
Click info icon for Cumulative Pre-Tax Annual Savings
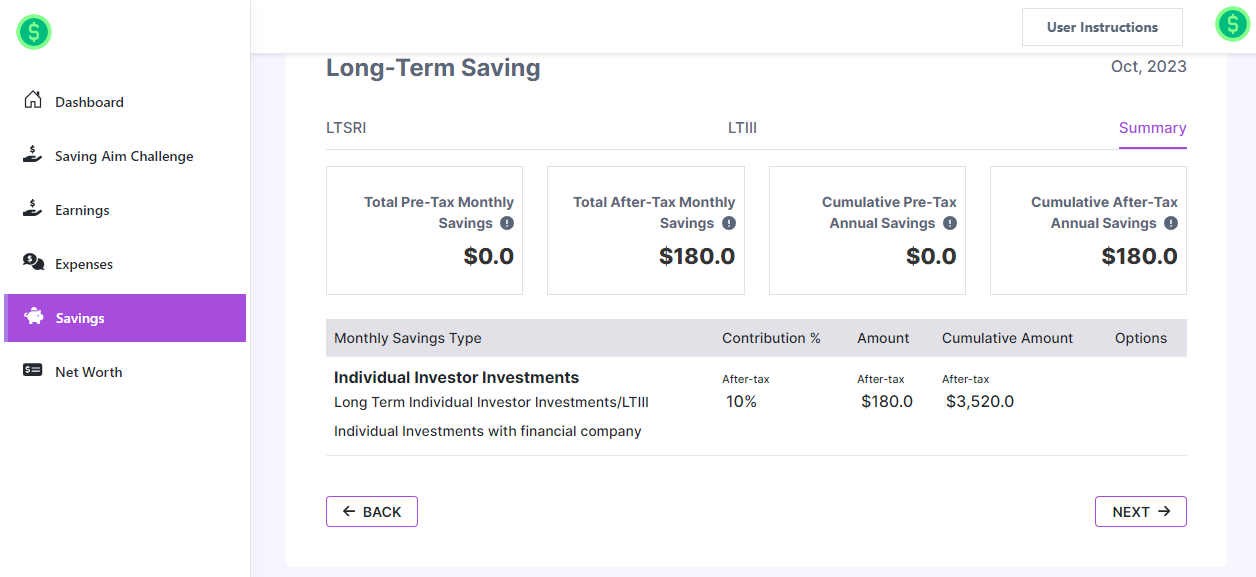point(950,223)
